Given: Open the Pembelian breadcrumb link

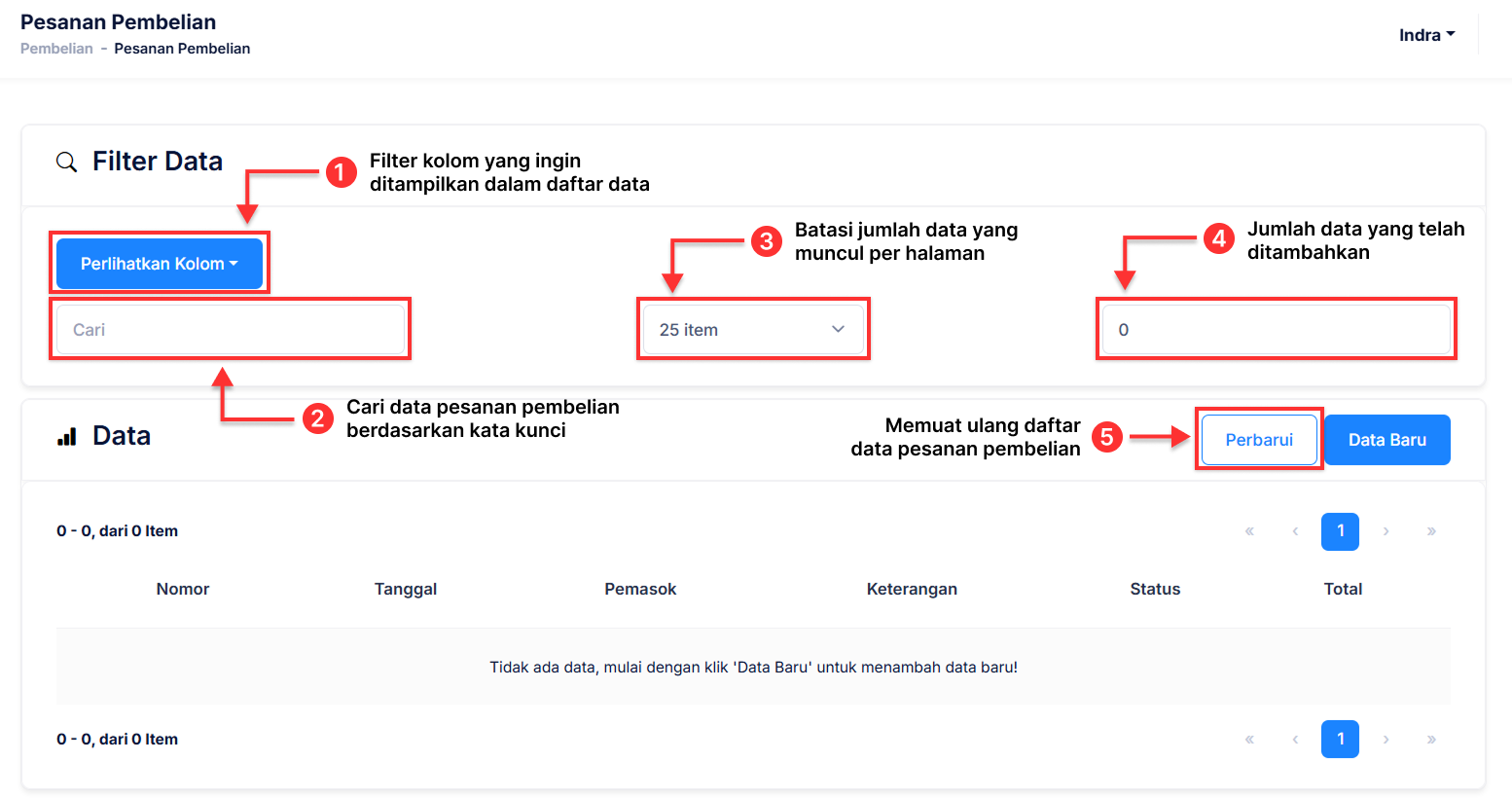Looking at the screenshot, I should pyautogui.click(x=56, y=48).
